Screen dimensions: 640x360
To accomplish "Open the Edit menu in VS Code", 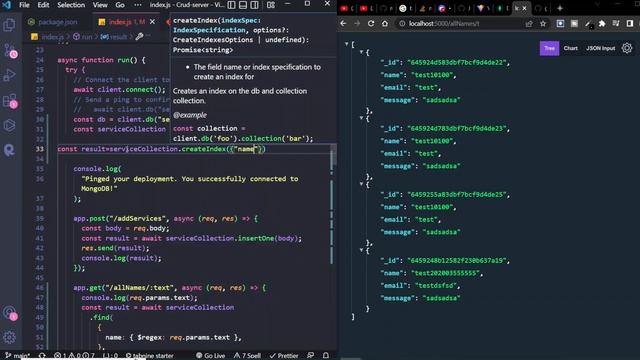I will [43, 5].
